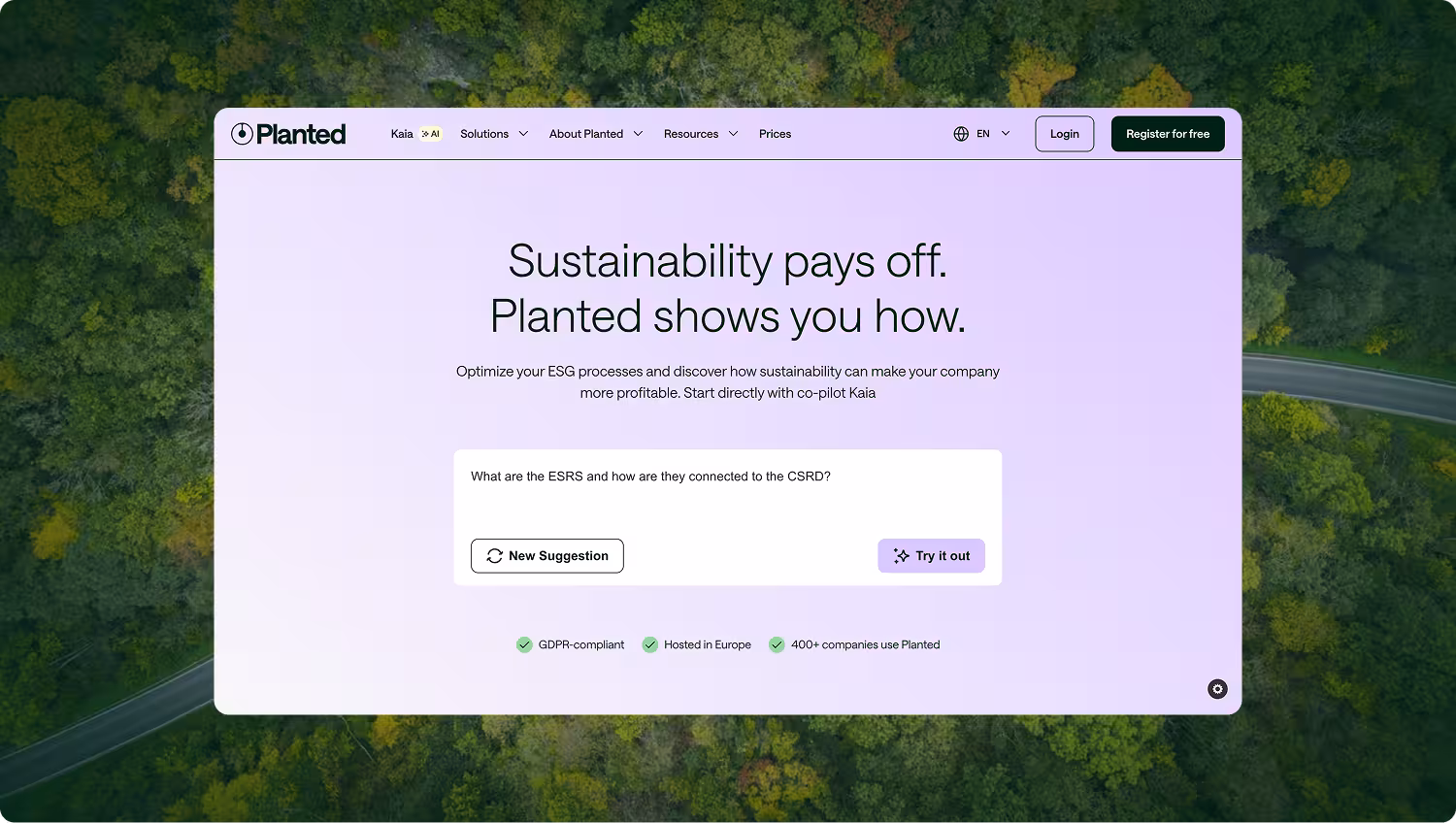The height and width of the screenshot is (823, 1456).
Task: Expand the Solutions dropdown
Action: [x=494, y=134]
